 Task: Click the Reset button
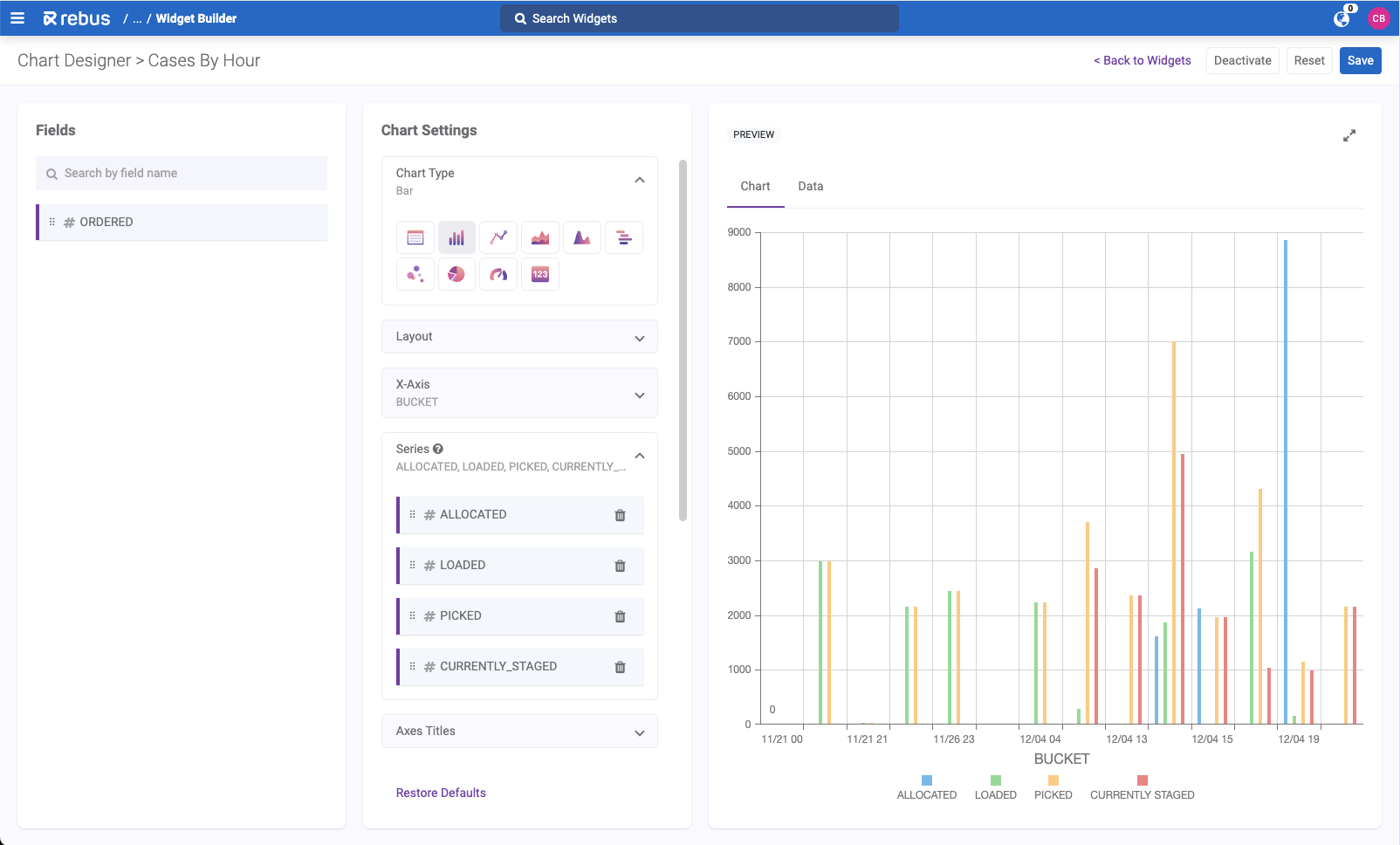pyautogui.click(x=1309, y=60)
